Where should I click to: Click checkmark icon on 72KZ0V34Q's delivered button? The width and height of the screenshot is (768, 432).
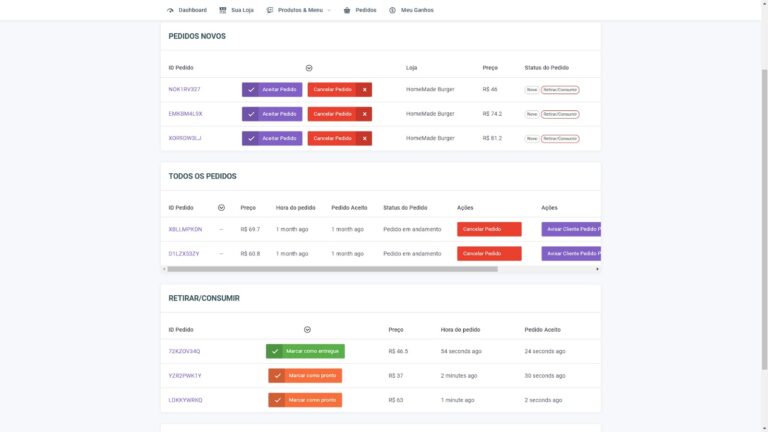275,351
